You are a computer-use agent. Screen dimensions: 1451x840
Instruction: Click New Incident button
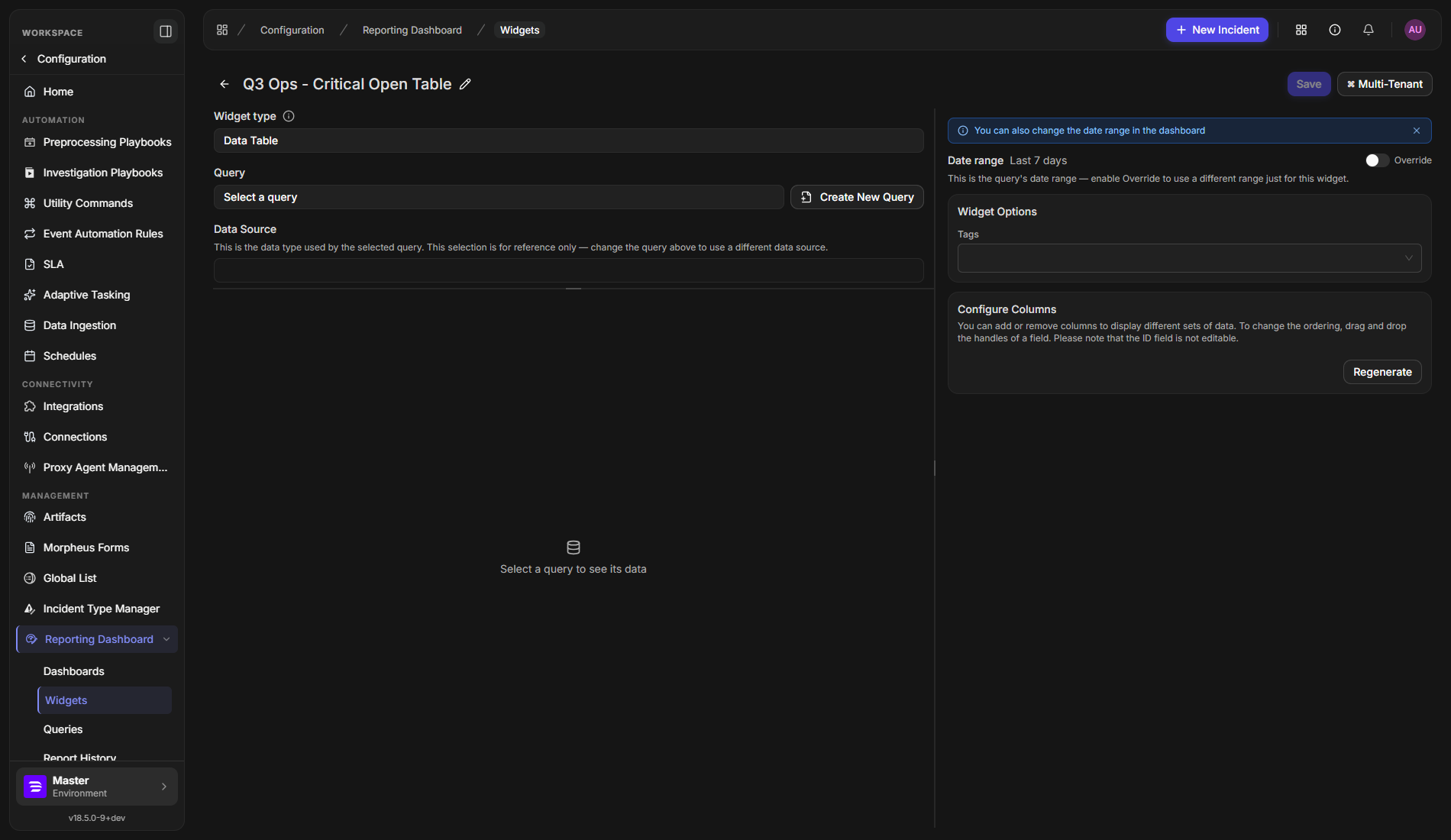coord(1217,30)
